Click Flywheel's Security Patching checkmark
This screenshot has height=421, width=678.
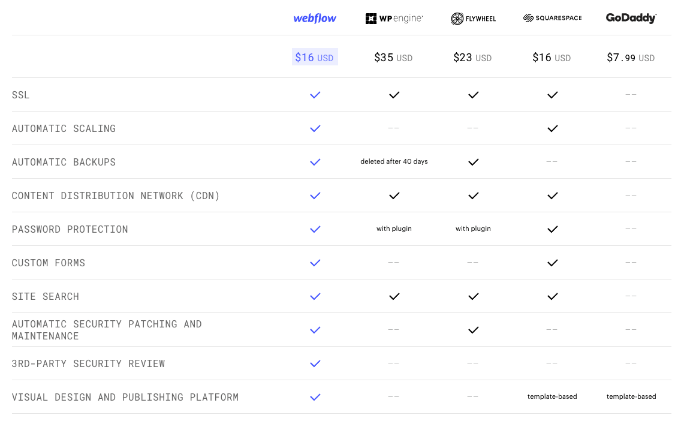[473, 329]
